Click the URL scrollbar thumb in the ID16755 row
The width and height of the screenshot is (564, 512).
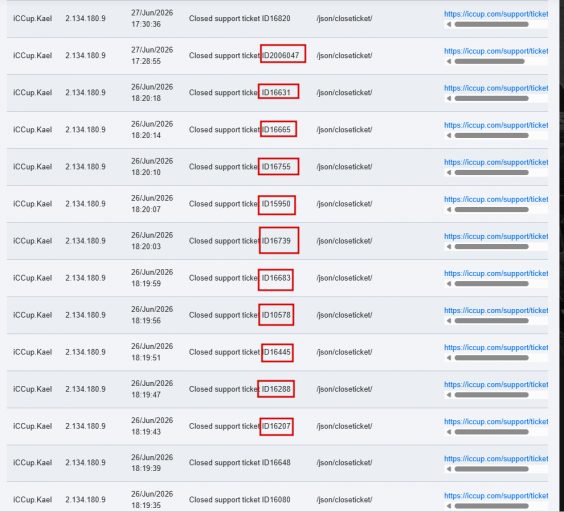tap(491, 173)
